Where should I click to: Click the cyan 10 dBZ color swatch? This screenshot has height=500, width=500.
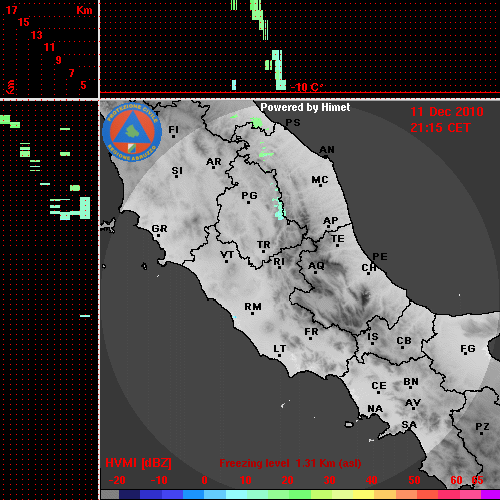click(x=237, y=495)
